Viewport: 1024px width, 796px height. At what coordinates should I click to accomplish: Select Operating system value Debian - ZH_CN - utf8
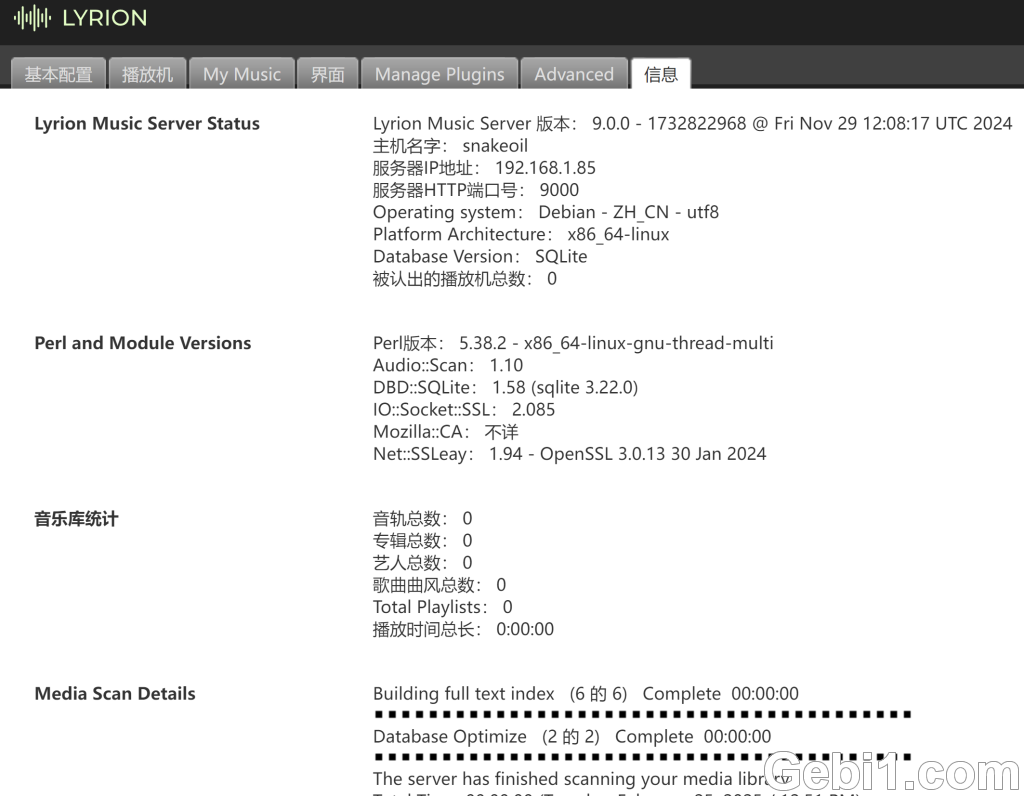[x=628, y=212]
